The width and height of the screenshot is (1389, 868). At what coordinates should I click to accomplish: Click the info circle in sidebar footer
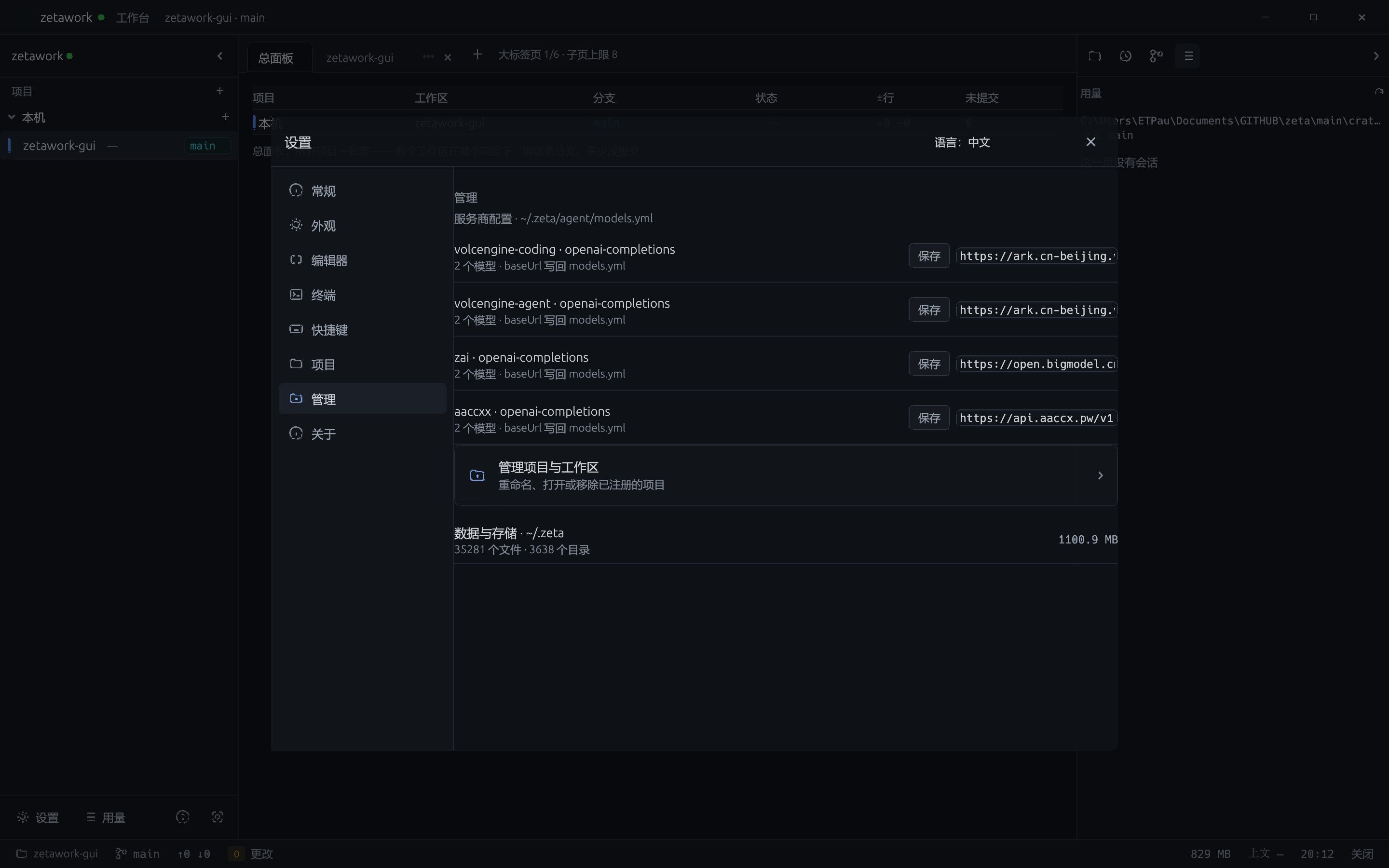pos(182,817)
